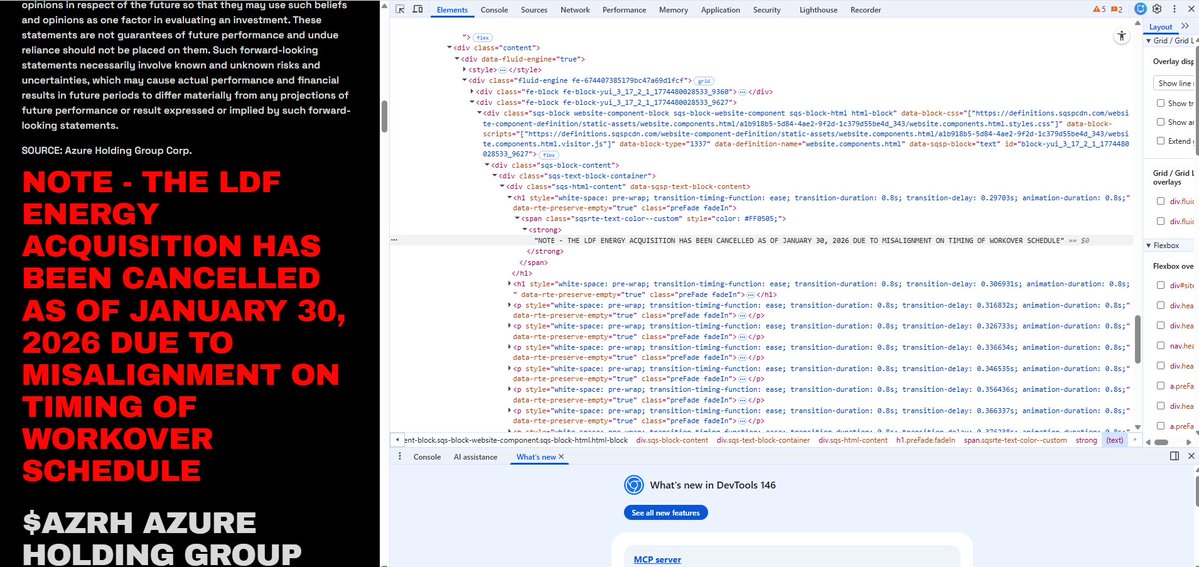This screenshot has height=567, width=1199.
Task: Click the blue AI assistance circular icon
Action: click(1140, 9)
